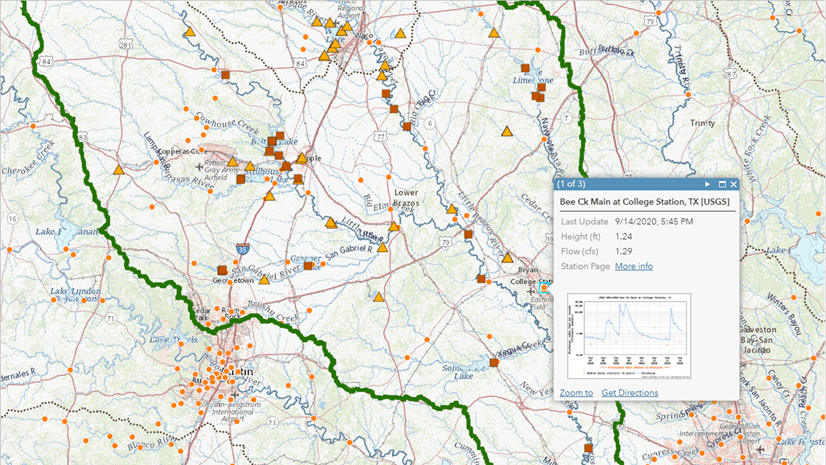The image size is (826, 465).
Task: Click orange triangle marker right of Georgetown label
Action: 264,280
